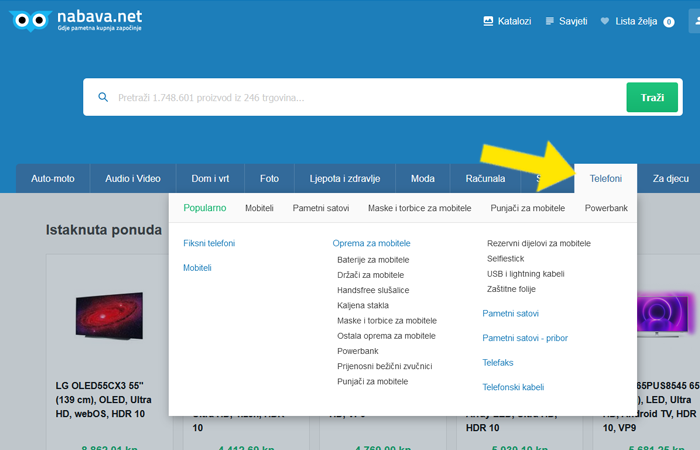Open LG OLED55CX3 product title
This screenshot has width=700, height=450.
point(104,400)
